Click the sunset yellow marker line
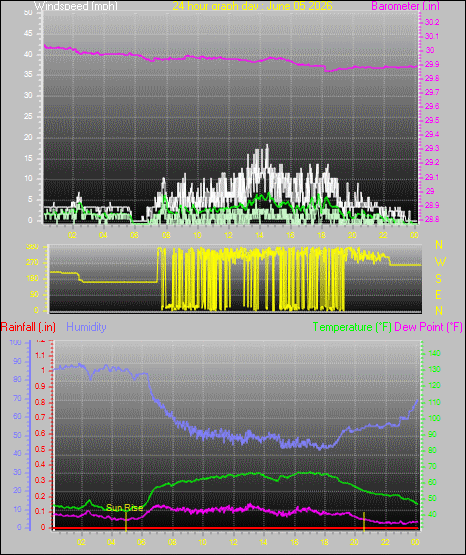 (x=364, y=521)
